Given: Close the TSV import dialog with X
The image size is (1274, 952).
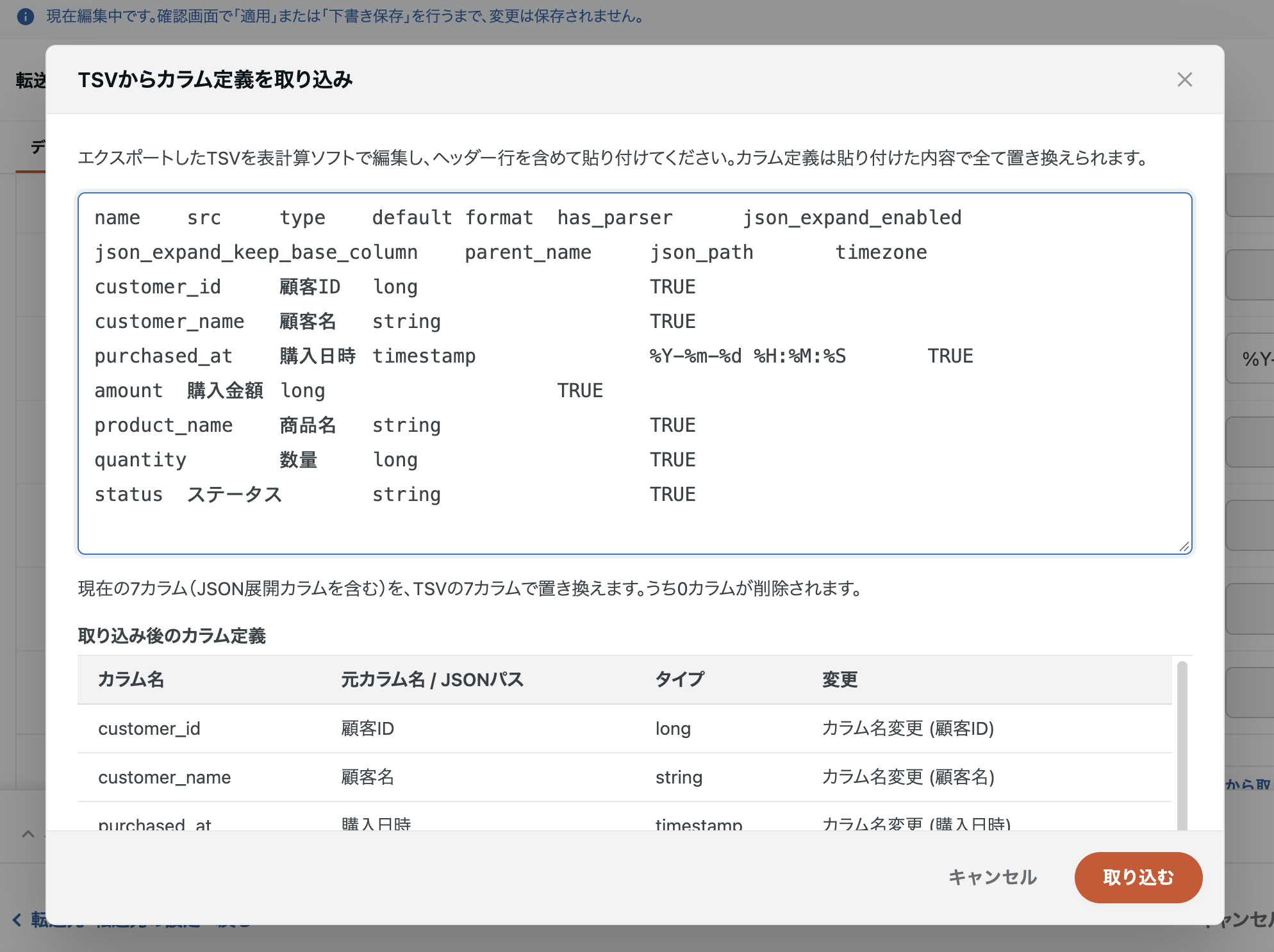Looking at the screenshot, I should point(1184,79).
